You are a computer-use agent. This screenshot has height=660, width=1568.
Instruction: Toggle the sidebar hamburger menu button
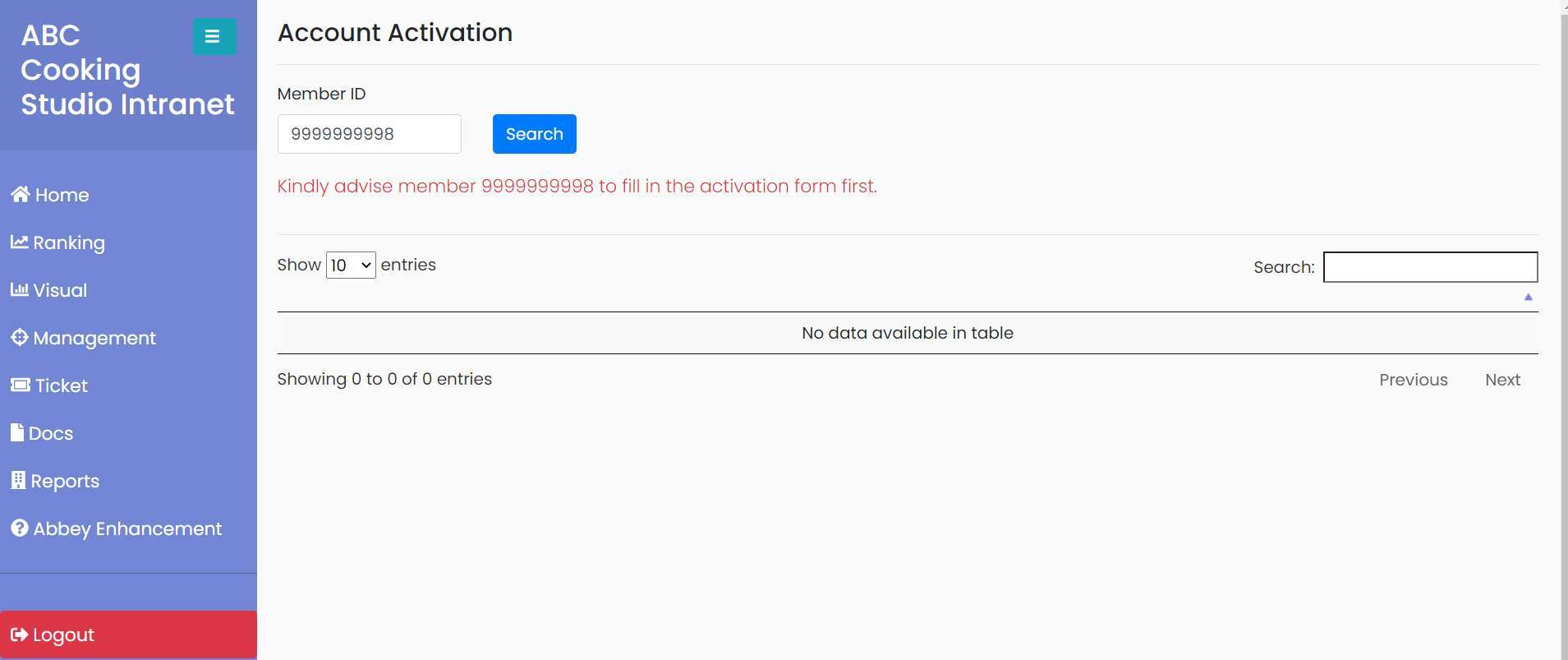point(214,36)
